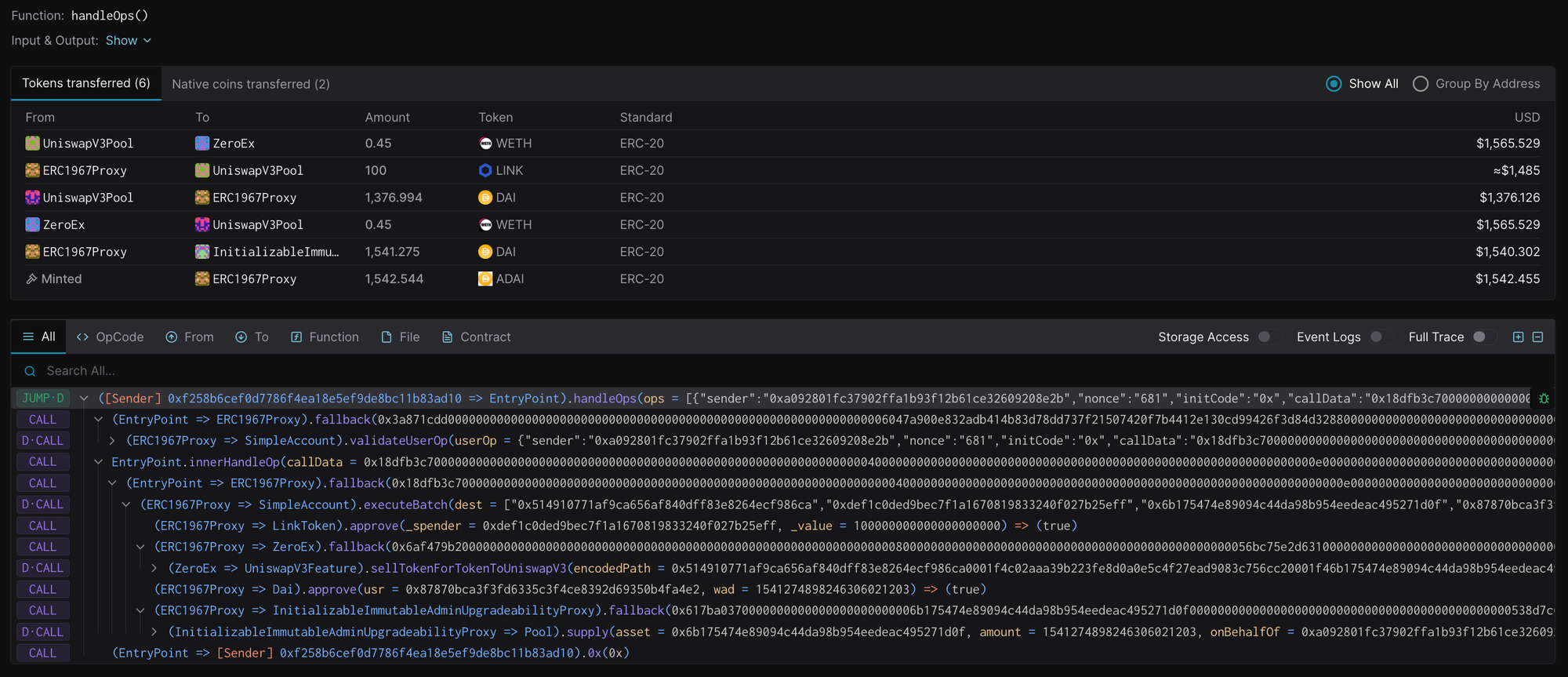
Task: Click InitializableImmu... identicon in To column
Action: click(x=202, y=252)
